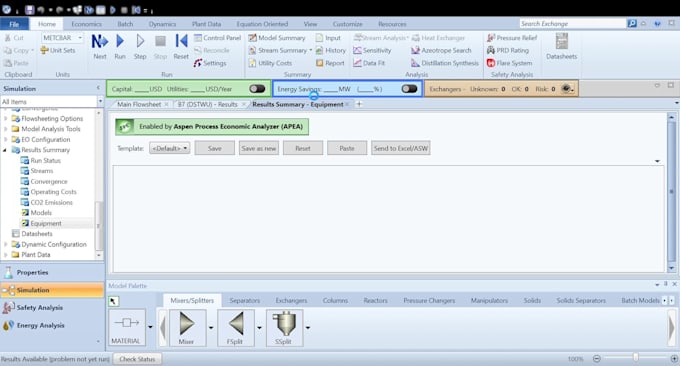Open Unit Sets
Screen dimensions: 680x366
coord(58,50)
